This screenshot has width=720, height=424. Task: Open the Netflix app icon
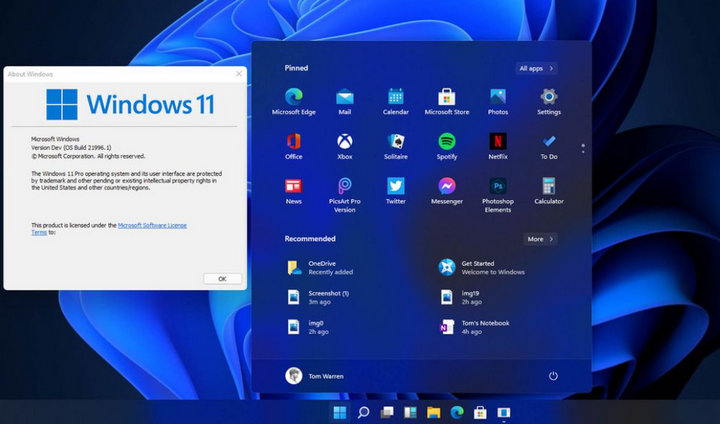498,146
